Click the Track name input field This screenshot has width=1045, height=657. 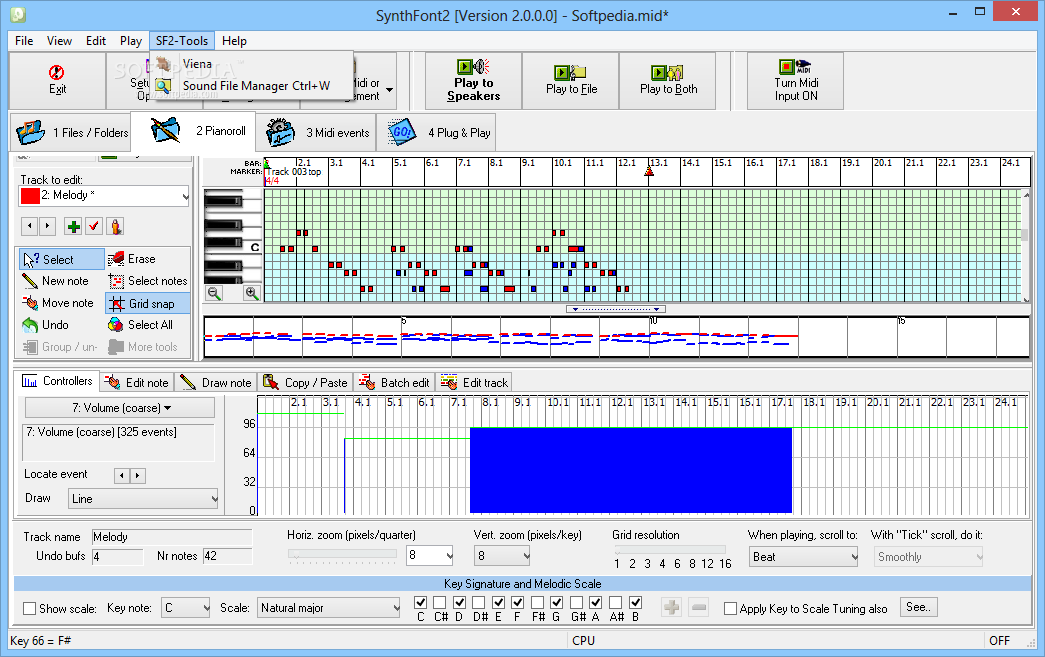click(x=172, y=537)
